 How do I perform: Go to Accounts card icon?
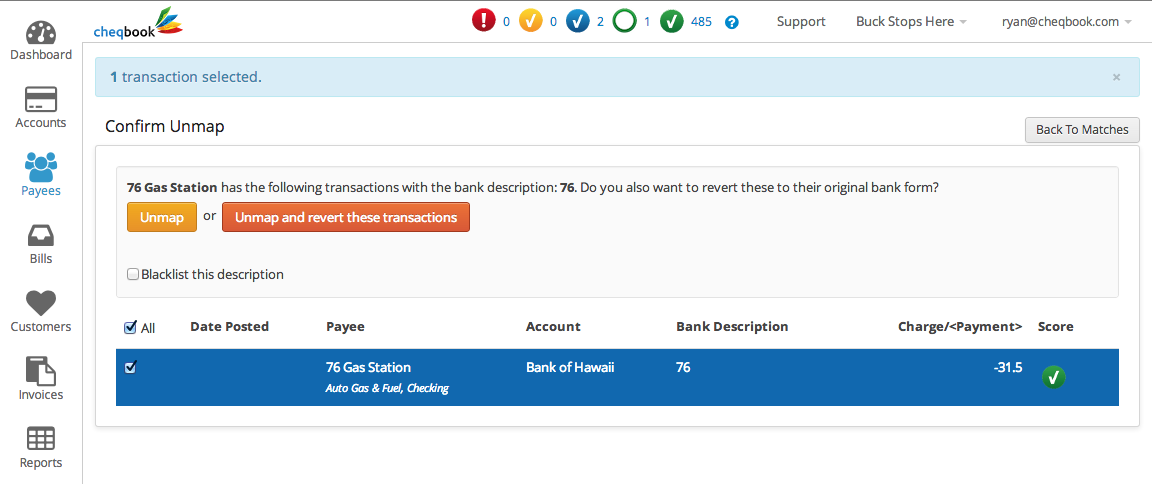[x=41, y=100]
